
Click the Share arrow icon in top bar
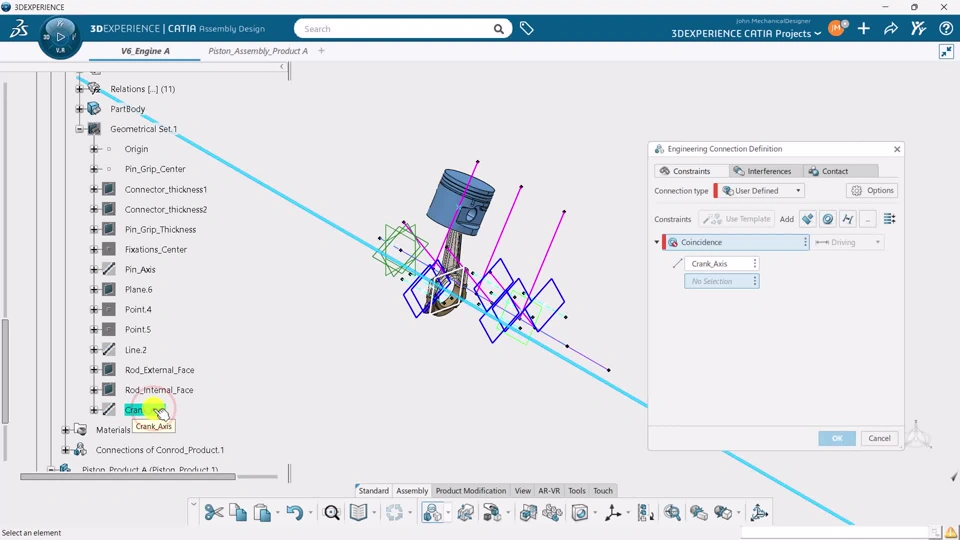pos(891,28)
